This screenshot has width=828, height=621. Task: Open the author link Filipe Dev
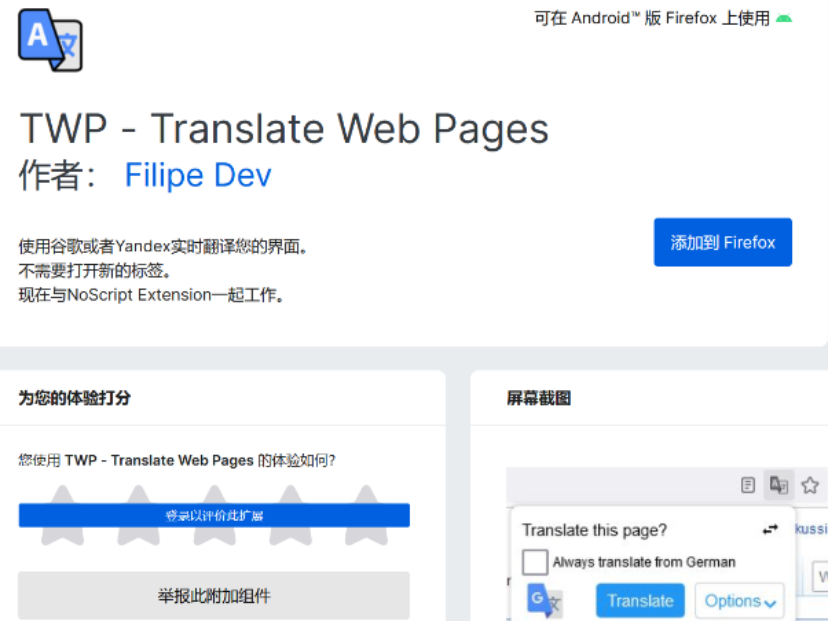pos(198,175)
